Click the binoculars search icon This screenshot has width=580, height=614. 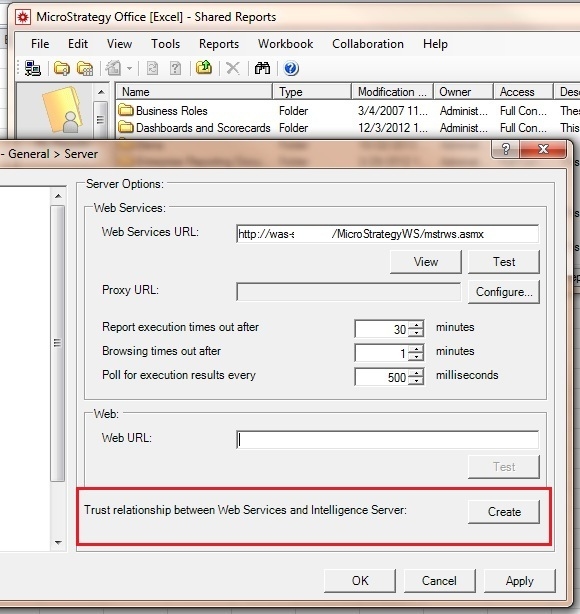[262, 69]
